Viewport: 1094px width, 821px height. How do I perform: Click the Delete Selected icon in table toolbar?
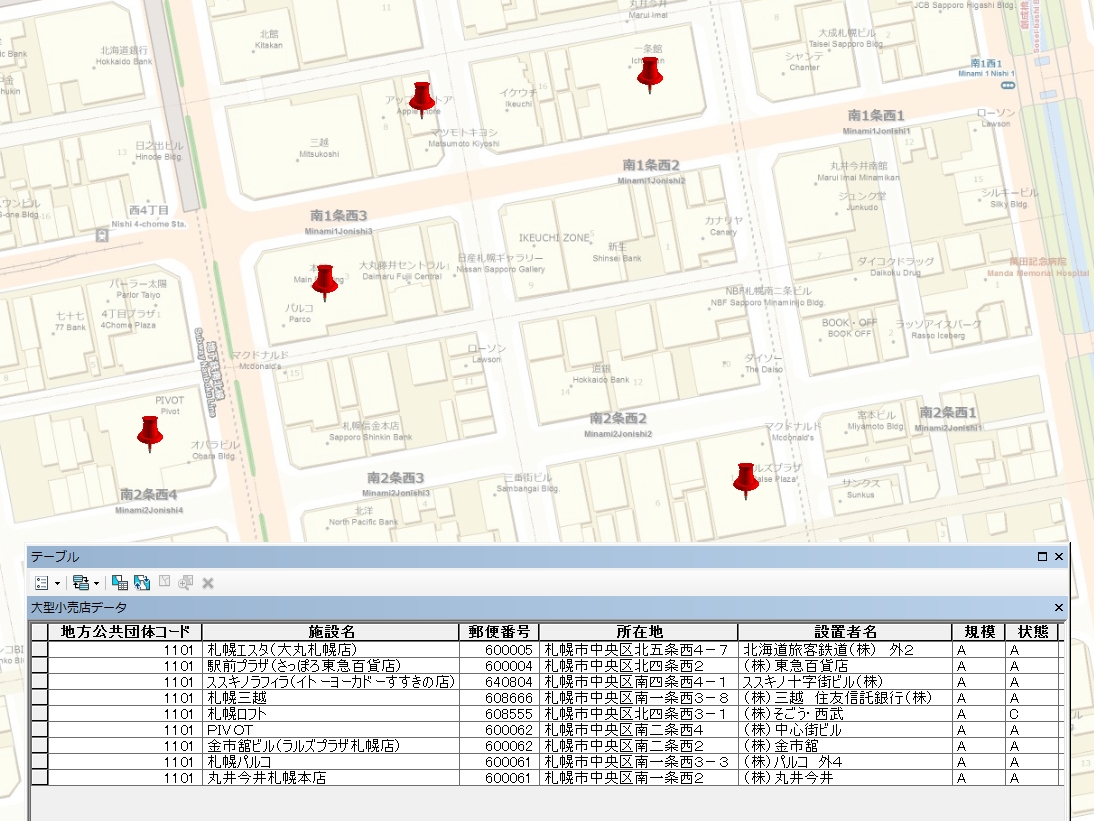click(x=208, y=583)
